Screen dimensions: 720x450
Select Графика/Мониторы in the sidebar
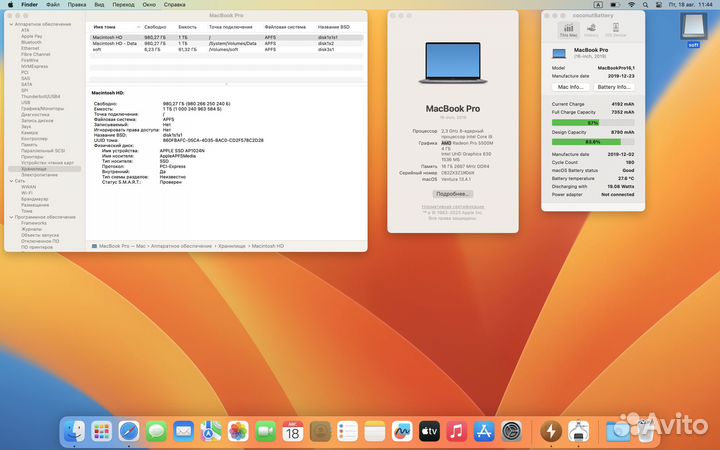(x=42, y=108)
